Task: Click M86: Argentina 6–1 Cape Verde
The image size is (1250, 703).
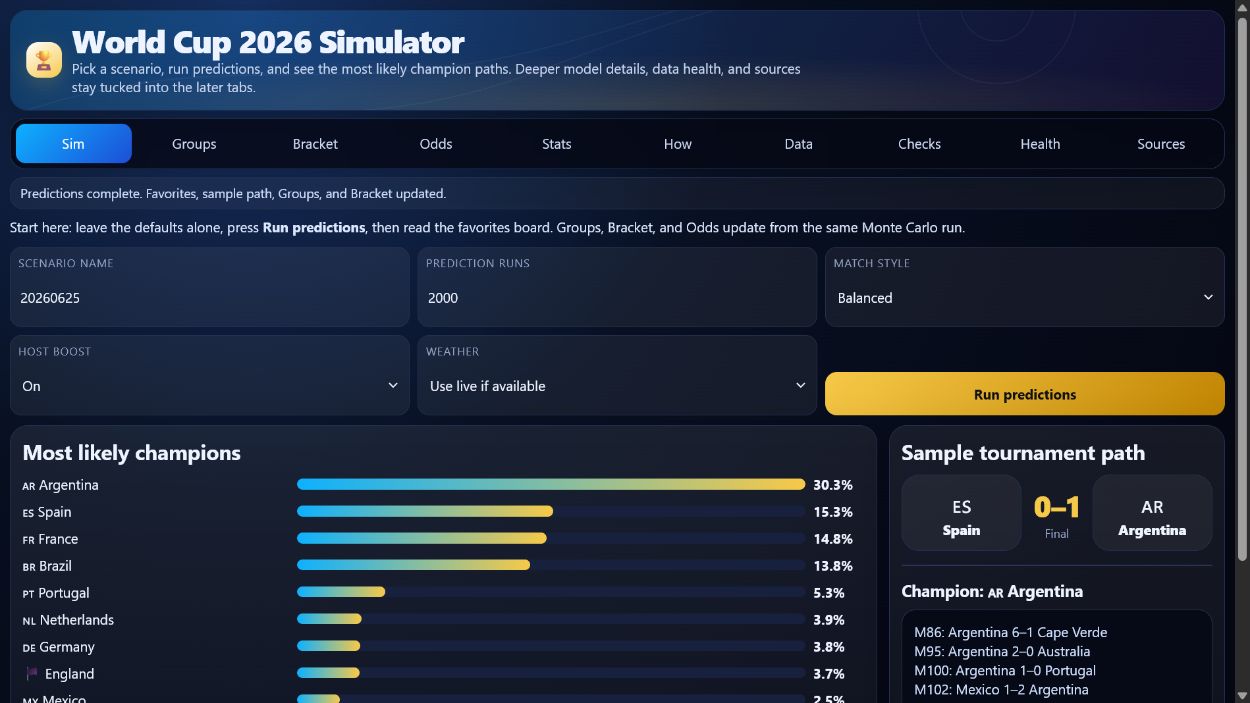Action: 1010,632
